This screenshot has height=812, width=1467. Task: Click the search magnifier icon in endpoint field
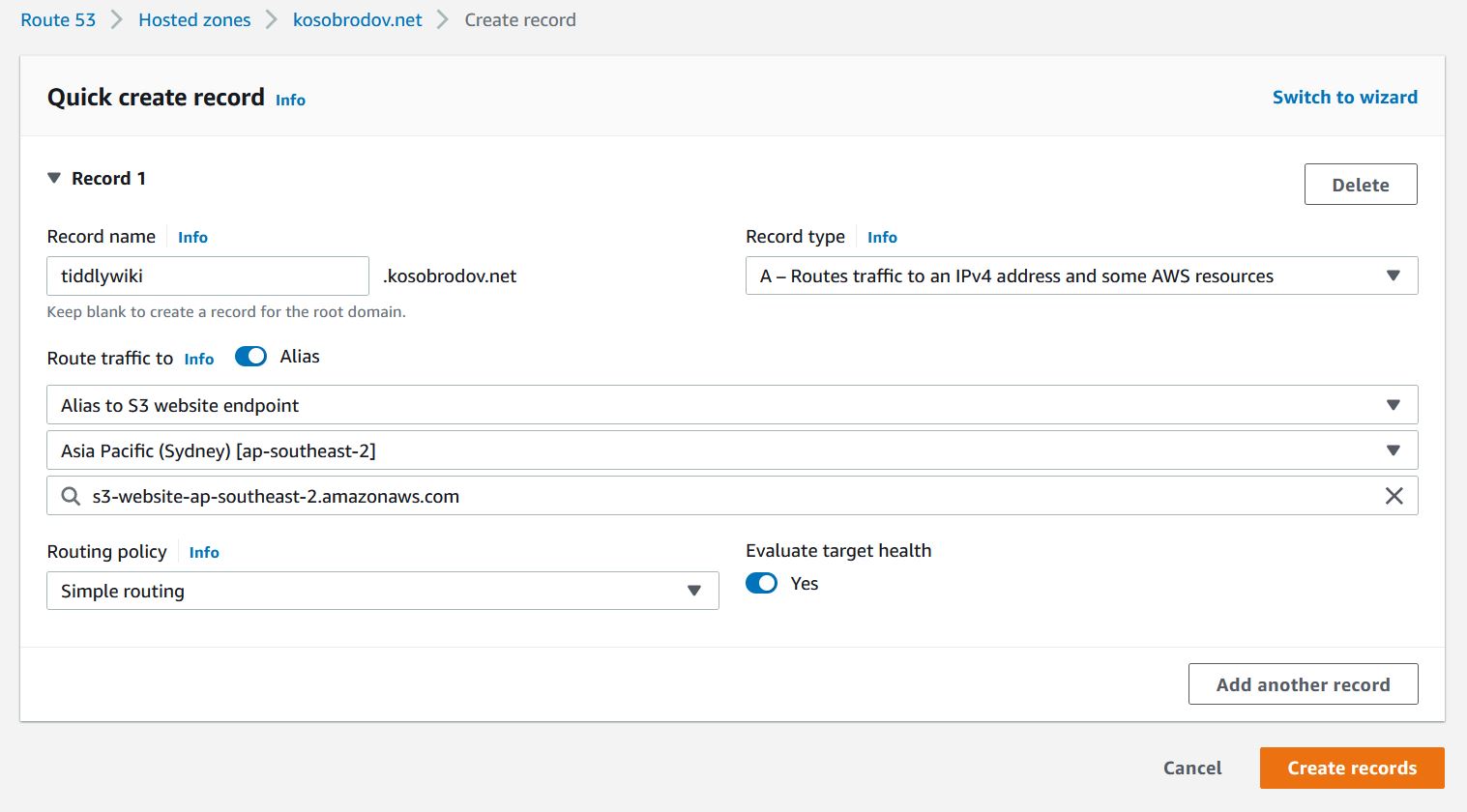(x=71, y=496)
